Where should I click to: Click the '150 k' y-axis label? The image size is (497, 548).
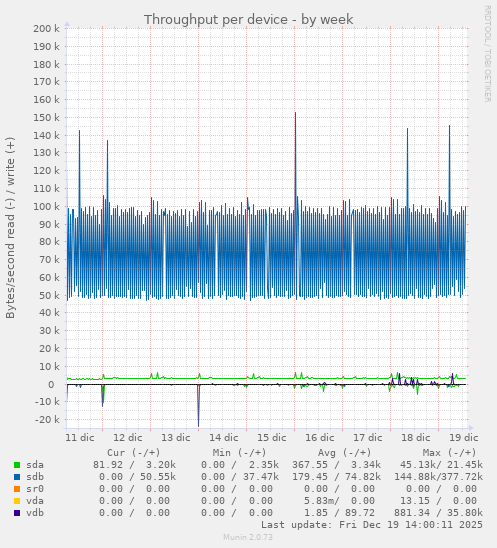point(46,118)
